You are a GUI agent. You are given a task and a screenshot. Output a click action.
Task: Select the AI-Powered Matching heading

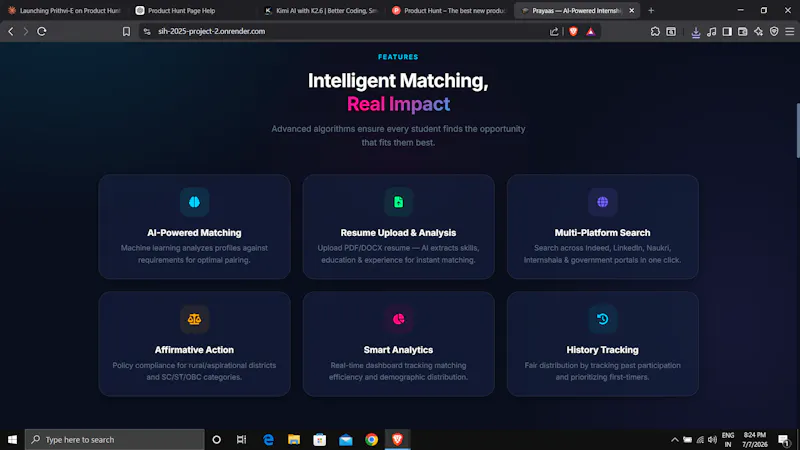click(194, 233)
